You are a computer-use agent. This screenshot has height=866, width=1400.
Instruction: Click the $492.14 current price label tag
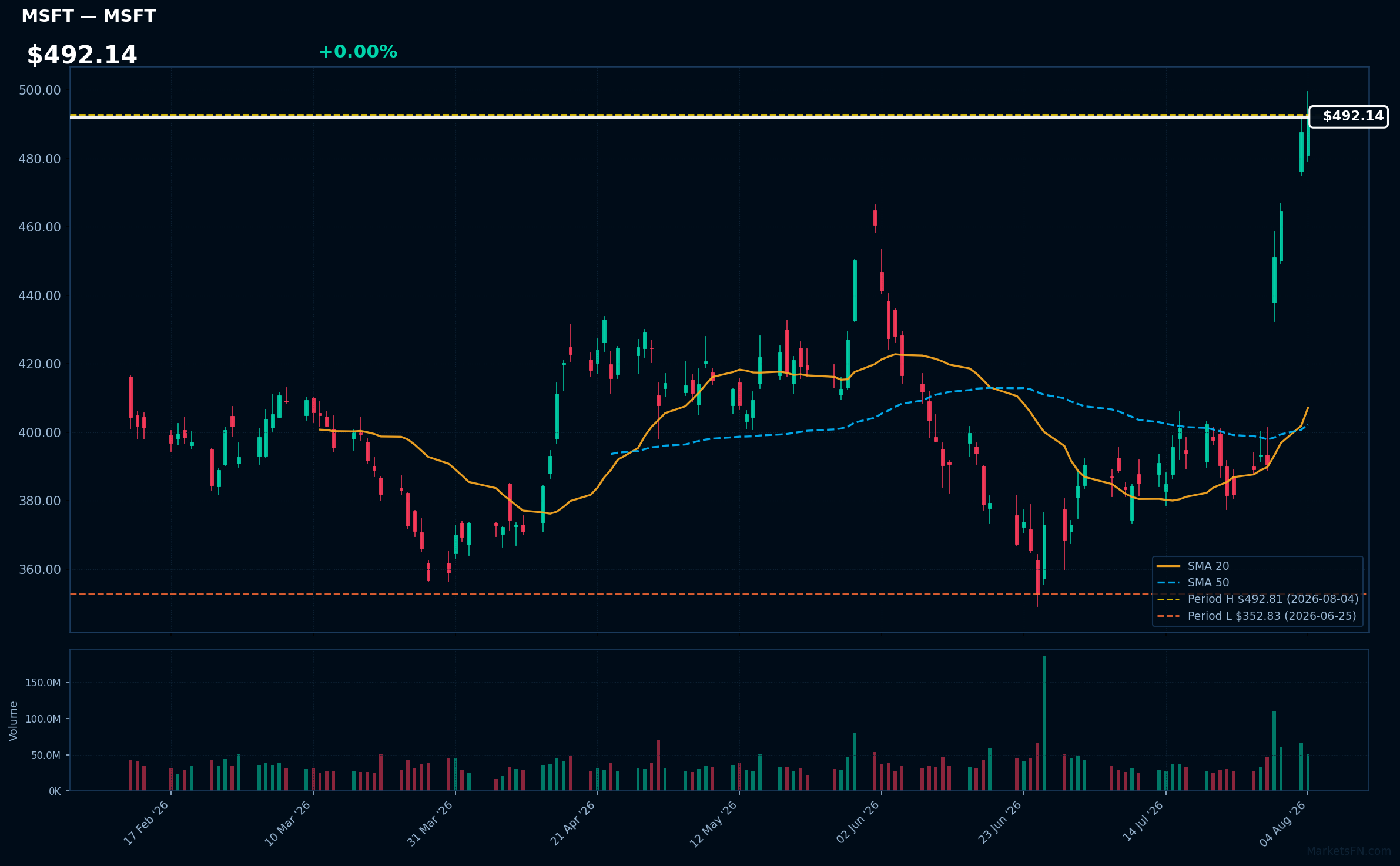point(1348,116)
